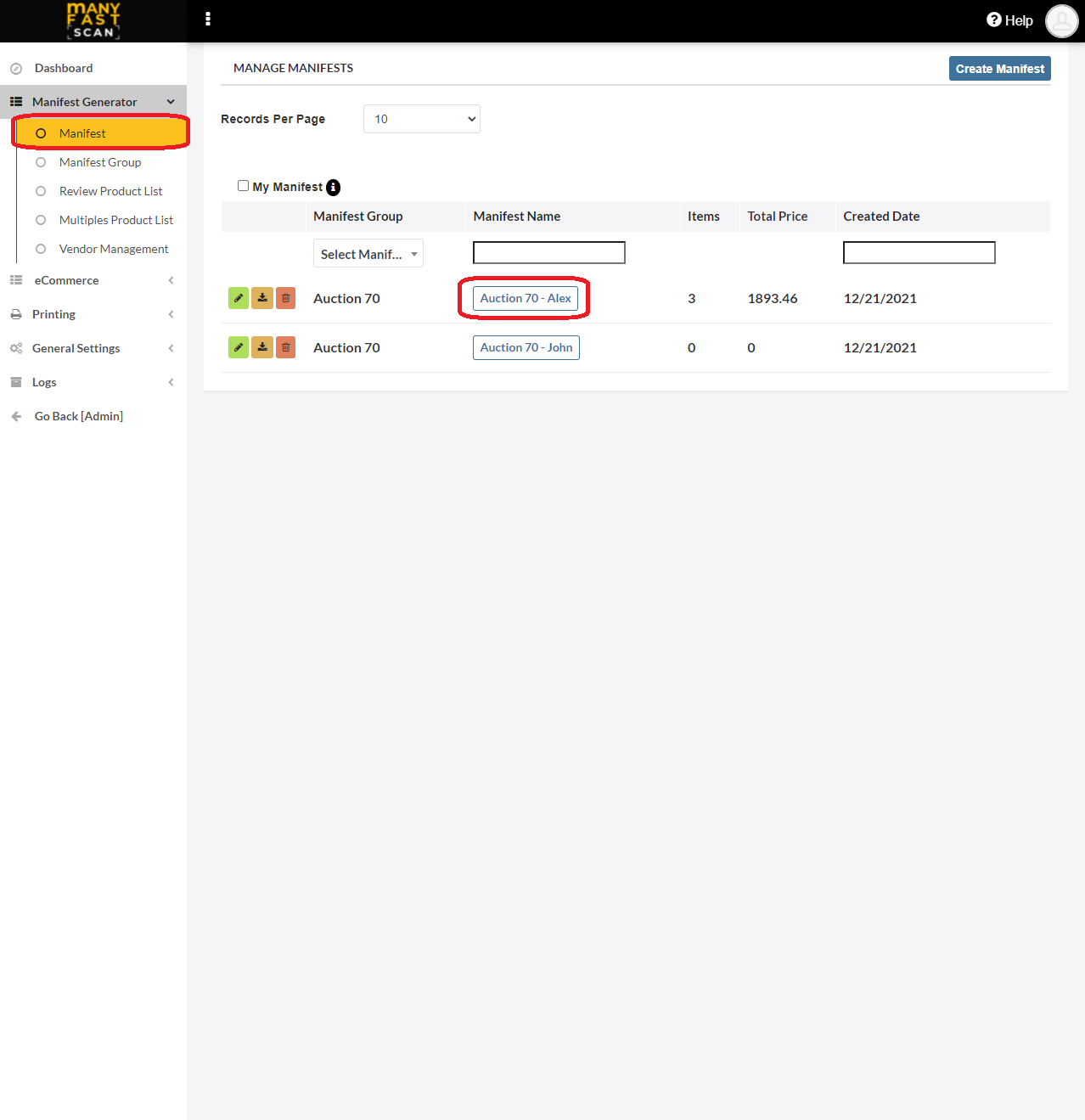
Task: Click the Help question mark icon
Action: pyautogui.click(x=994, y=20)
